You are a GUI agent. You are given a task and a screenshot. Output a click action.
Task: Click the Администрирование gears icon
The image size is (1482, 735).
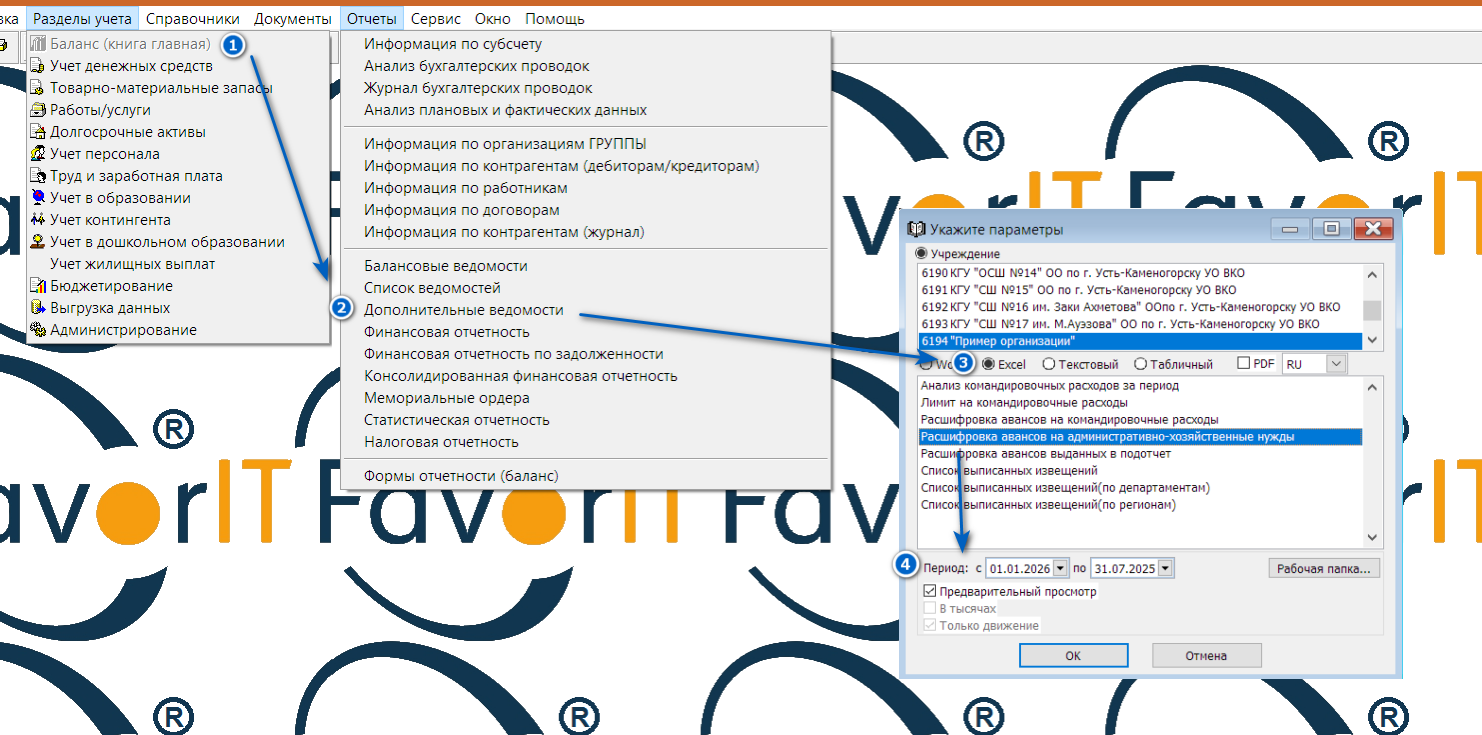[x=39, y=330]
